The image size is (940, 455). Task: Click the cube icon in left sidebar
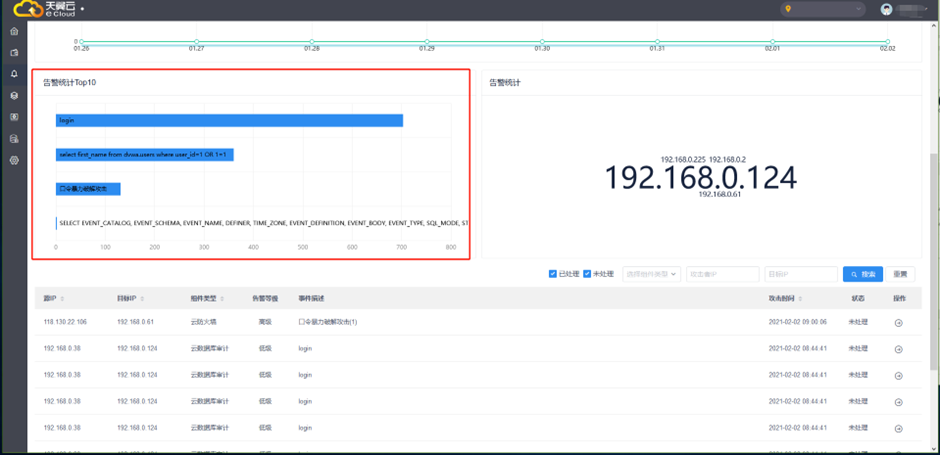14,96
